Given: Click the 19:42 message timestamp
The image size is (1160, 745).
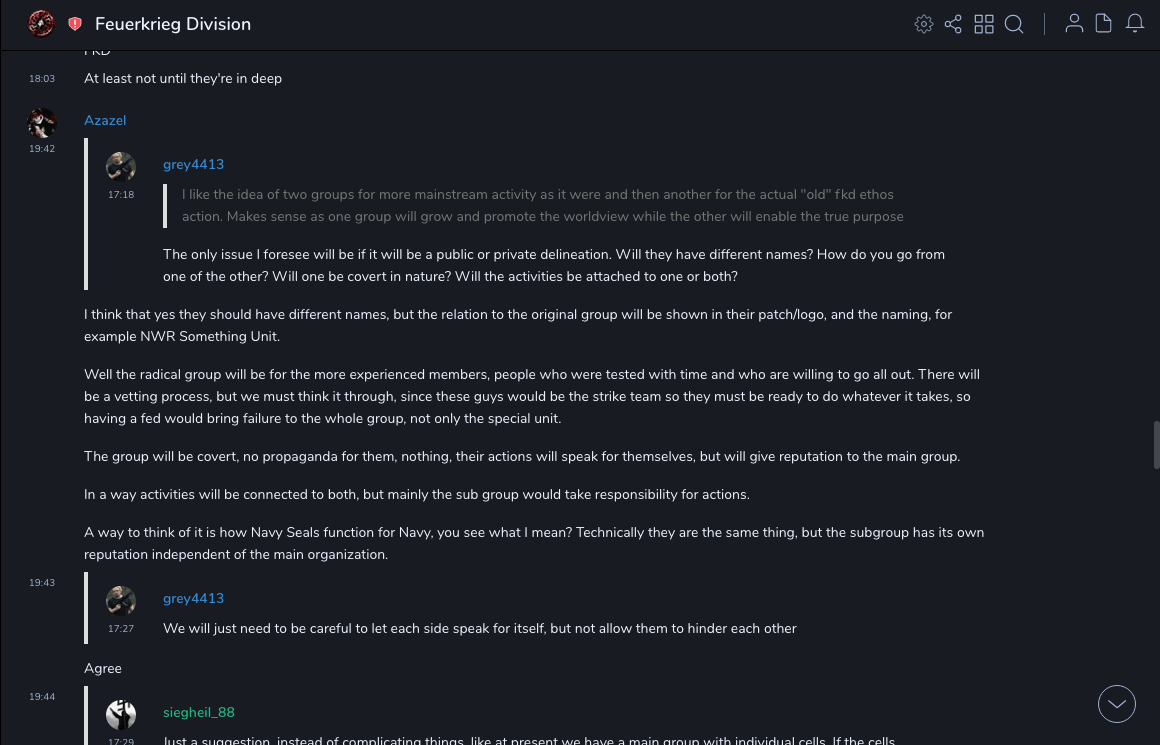Looking at the screenshot, I should [42, 149].
